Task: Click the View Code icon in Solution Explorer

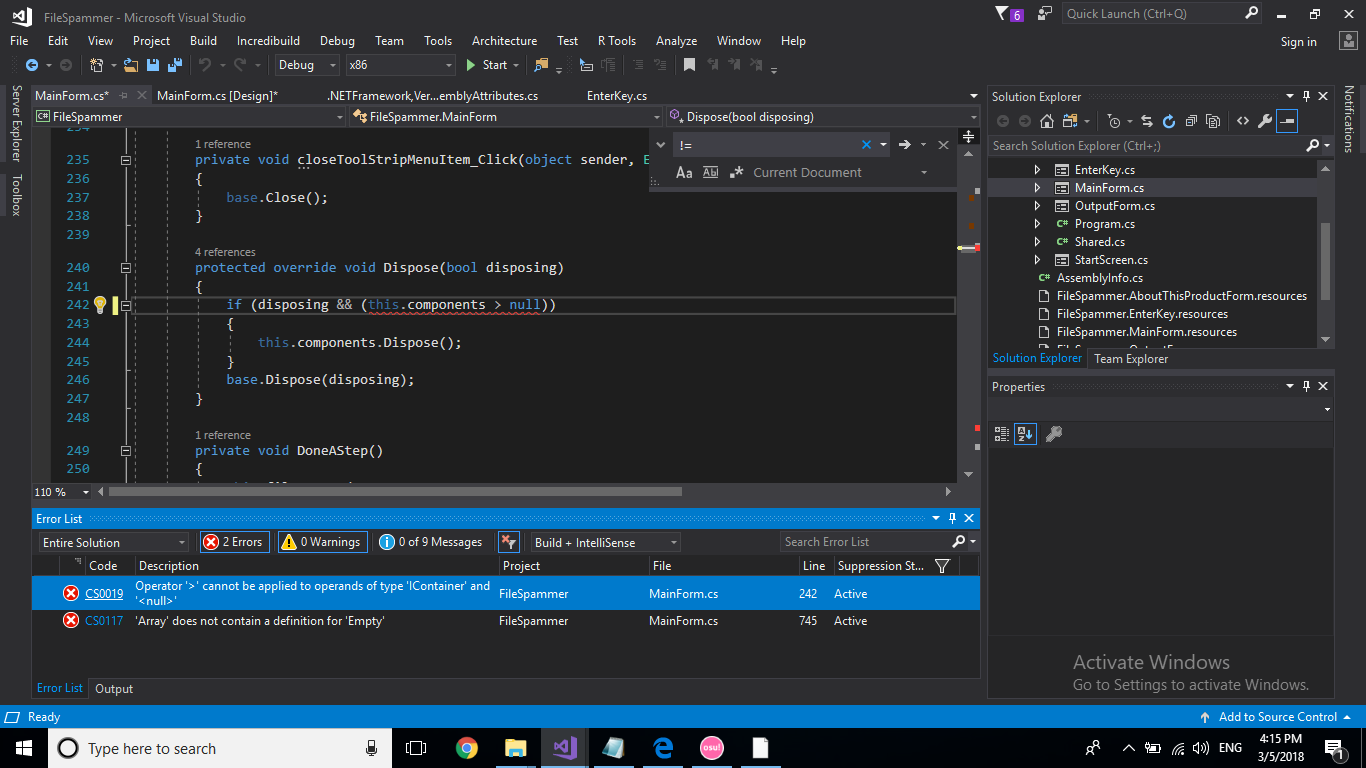Action: point(1242,121)
